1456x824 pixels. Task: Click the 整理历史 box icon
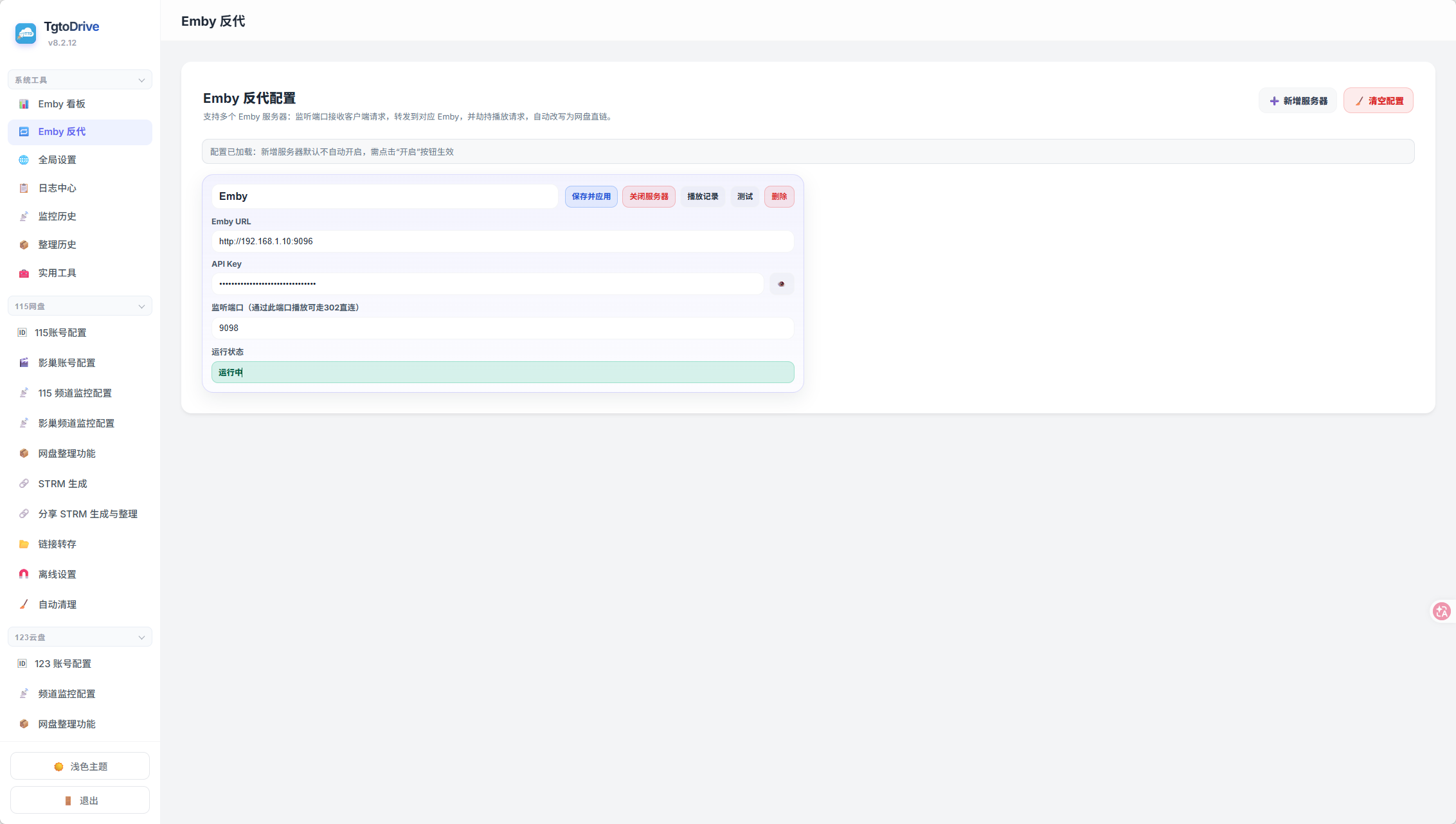(x=24, y=245)
